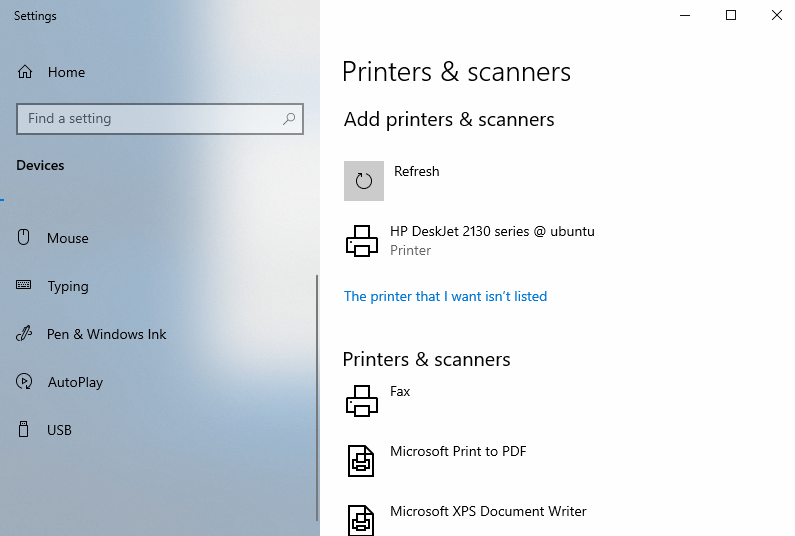The height and width of the screenshot is (536, 795).
Task: Click the Mouse icon in sidebar
Action: click(x=25, y=238)
